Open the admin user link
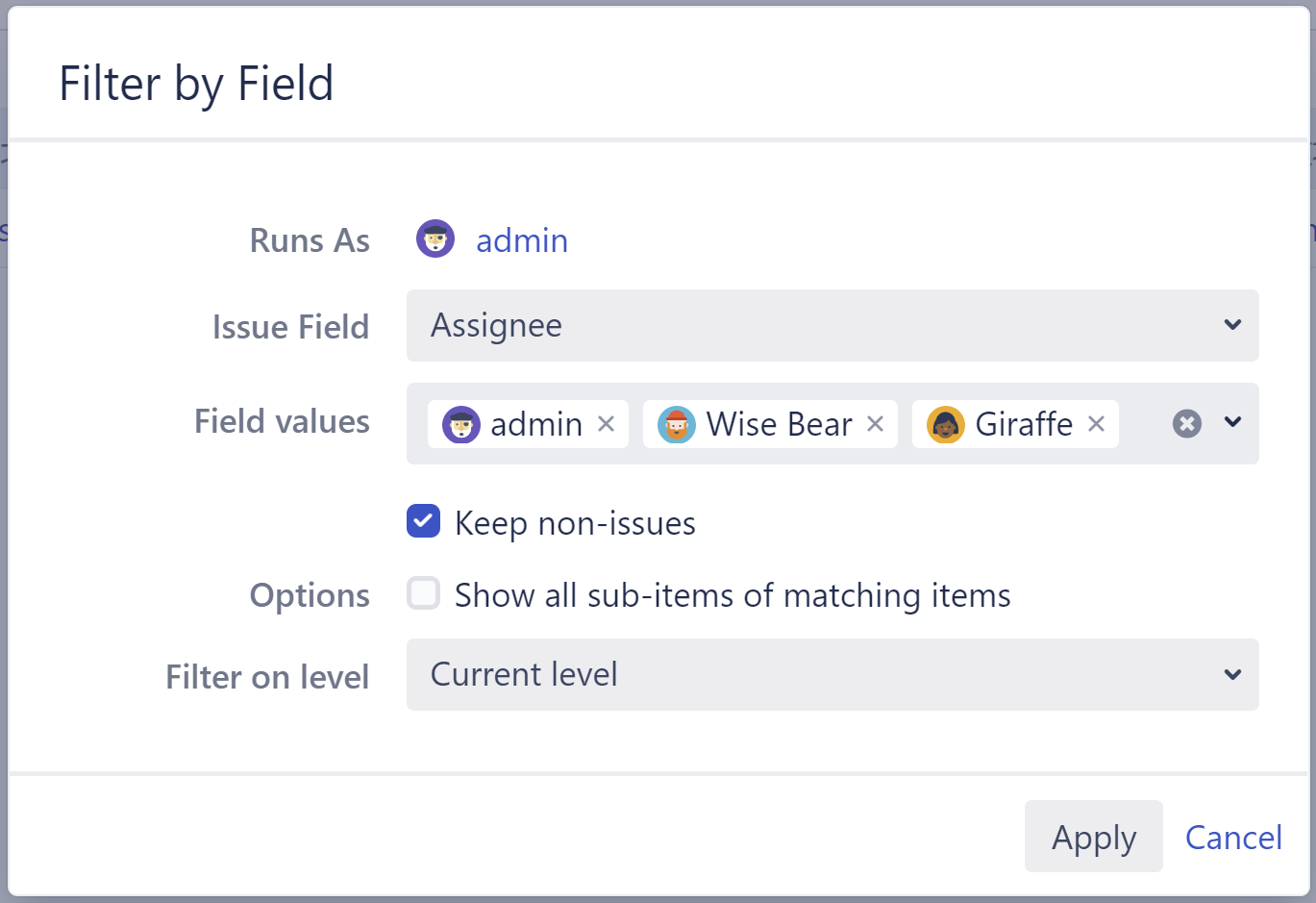The image size is (1316, 903). tap(522, 240)
